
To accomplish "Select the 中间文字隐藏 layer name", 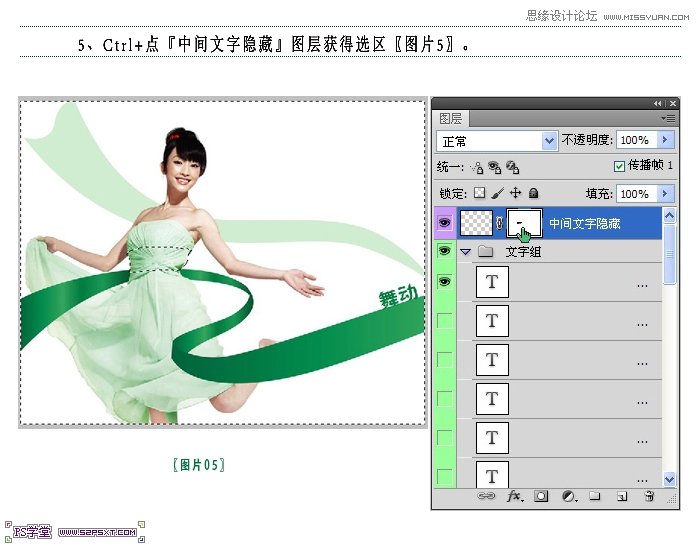I will point(584,223).
